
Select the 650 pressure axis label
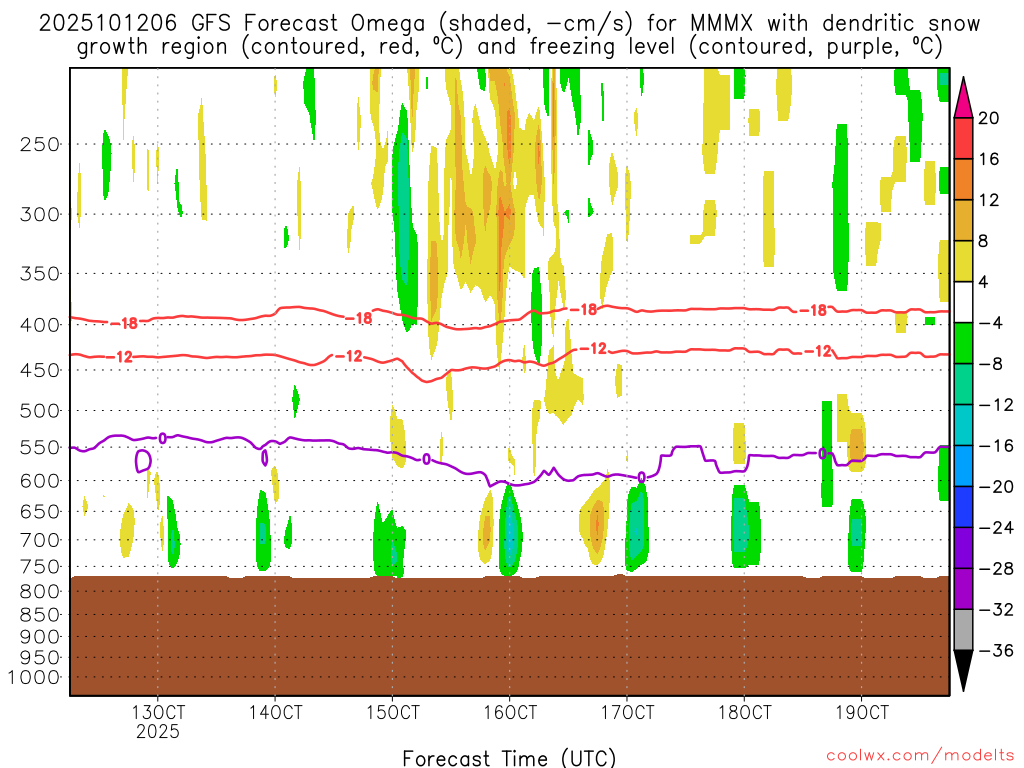[40, 511]
